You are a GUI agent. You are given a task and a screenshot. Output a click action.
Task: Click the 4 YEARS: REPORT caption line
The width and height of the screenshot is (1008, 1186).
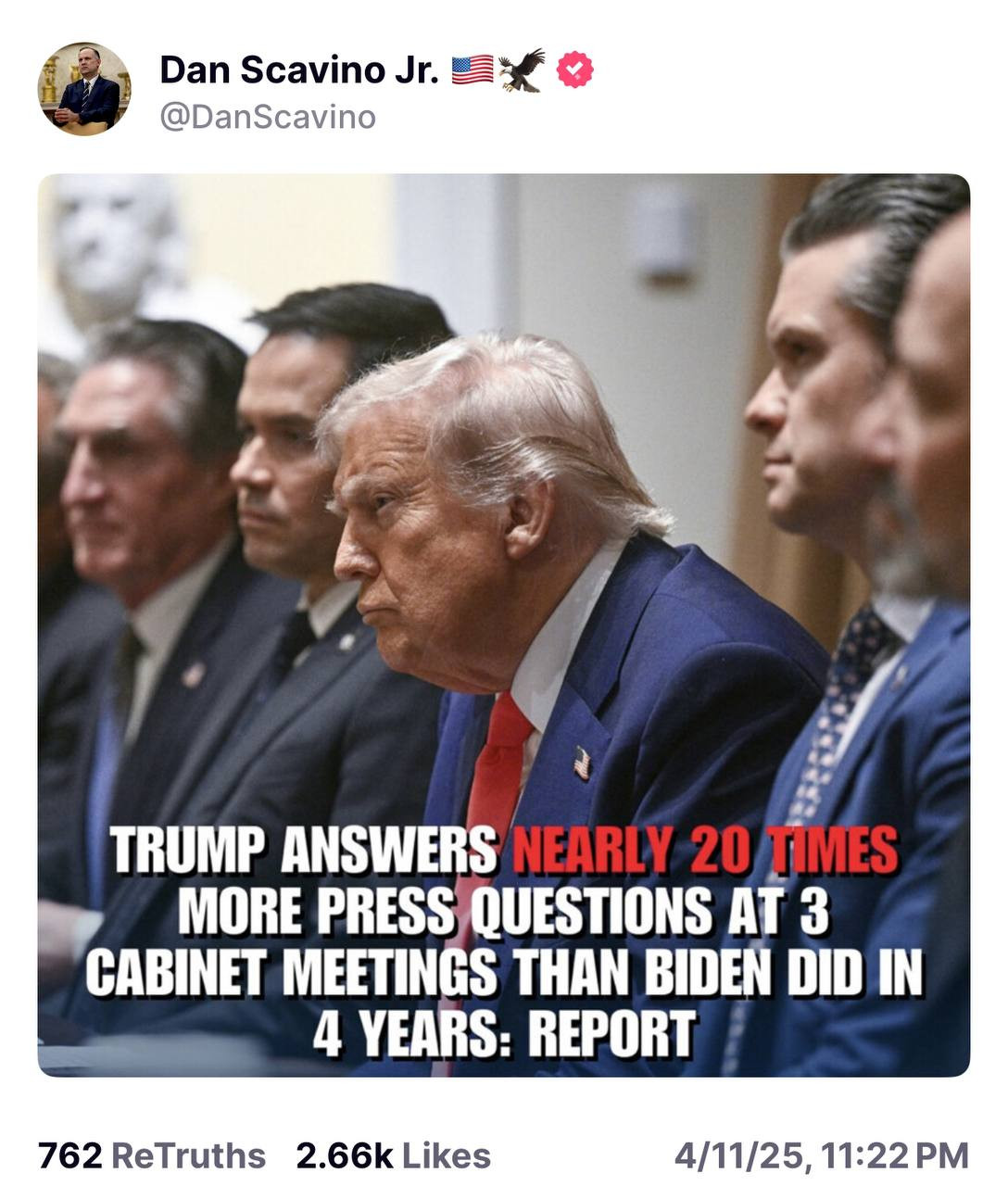(x=504, y=1034)
